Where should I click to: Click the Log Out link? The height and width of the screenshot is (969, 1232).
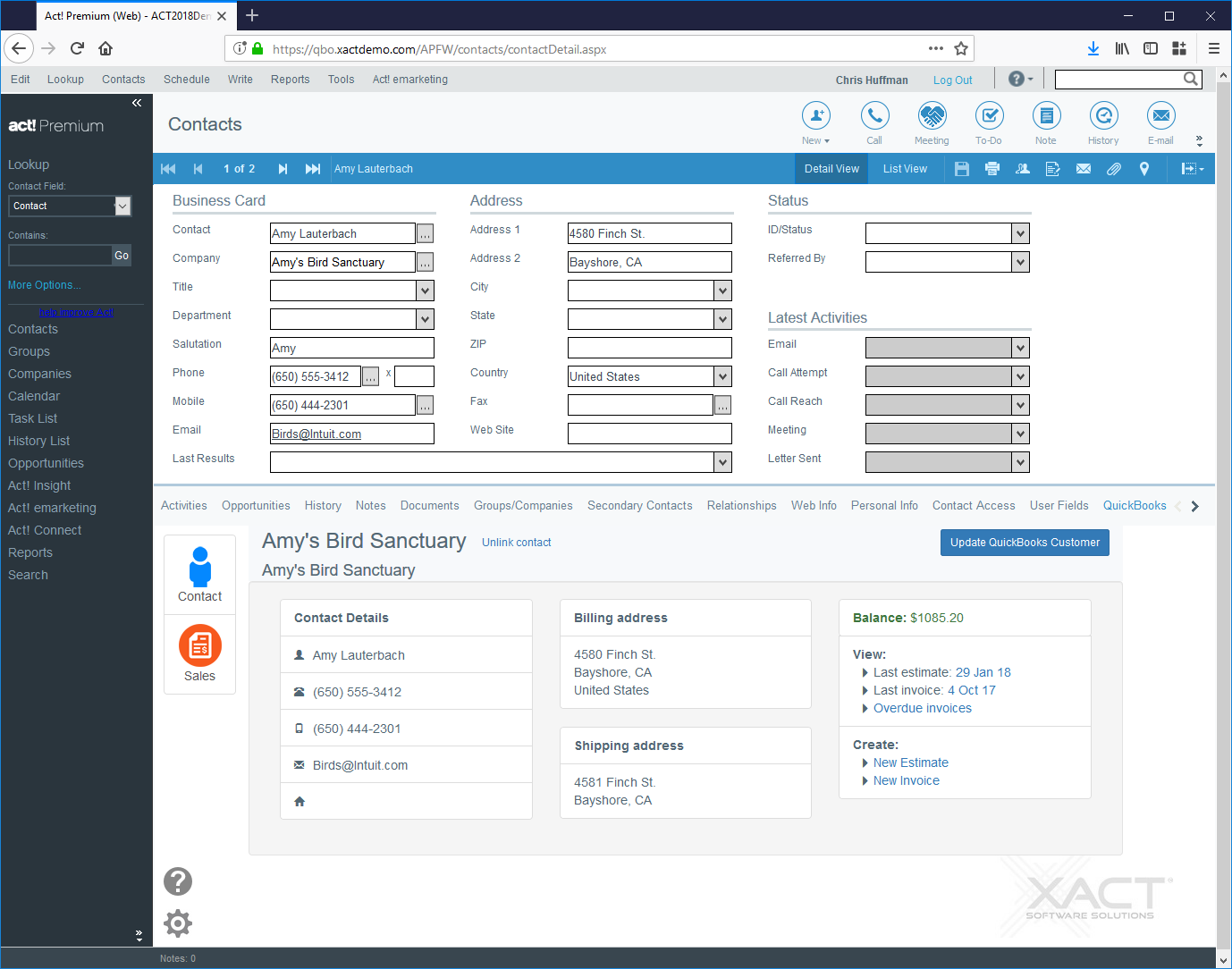[x=953, y=80]
